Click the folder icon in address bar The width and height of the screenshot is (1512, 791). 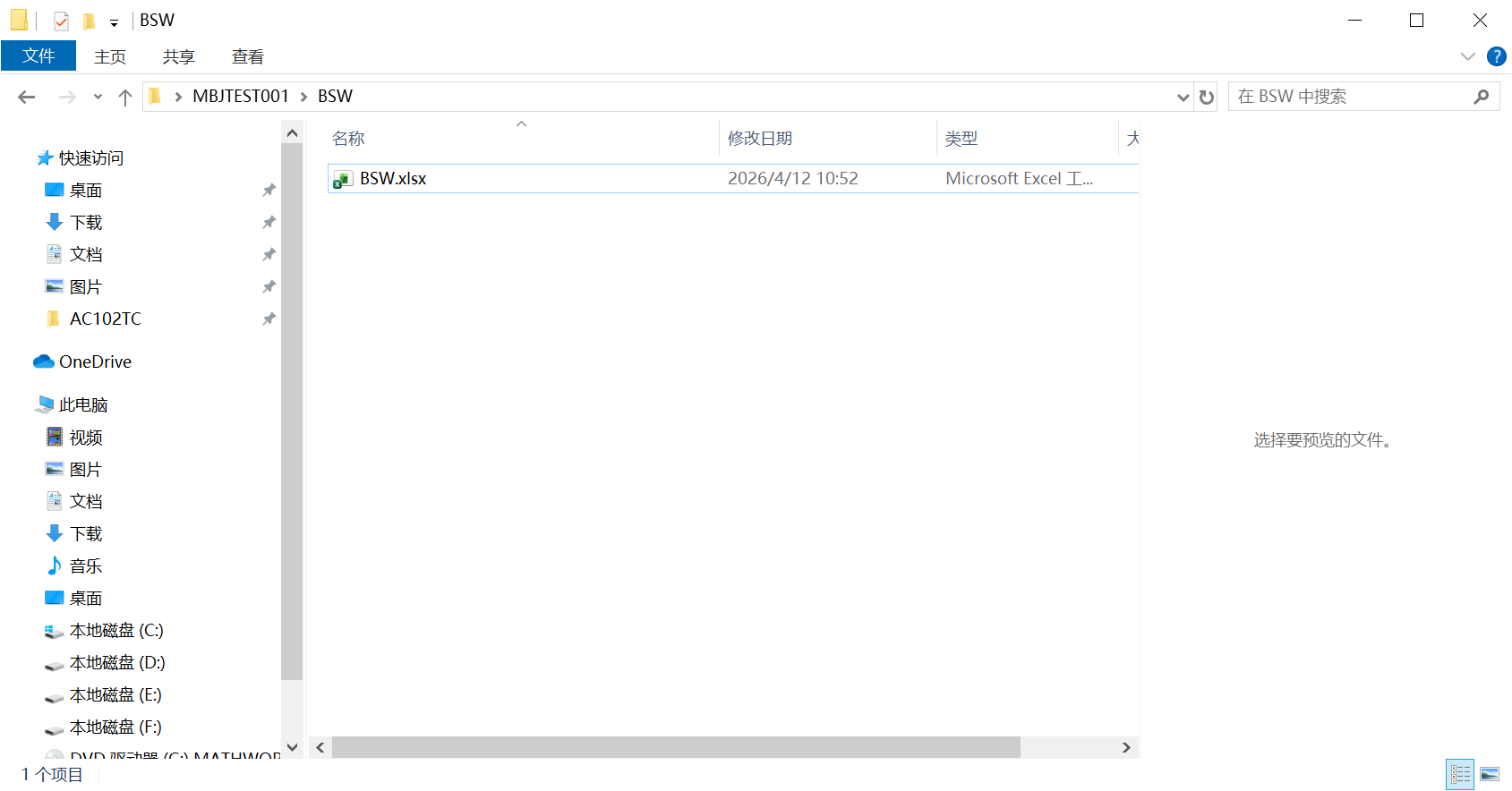[x=154, y=96]
